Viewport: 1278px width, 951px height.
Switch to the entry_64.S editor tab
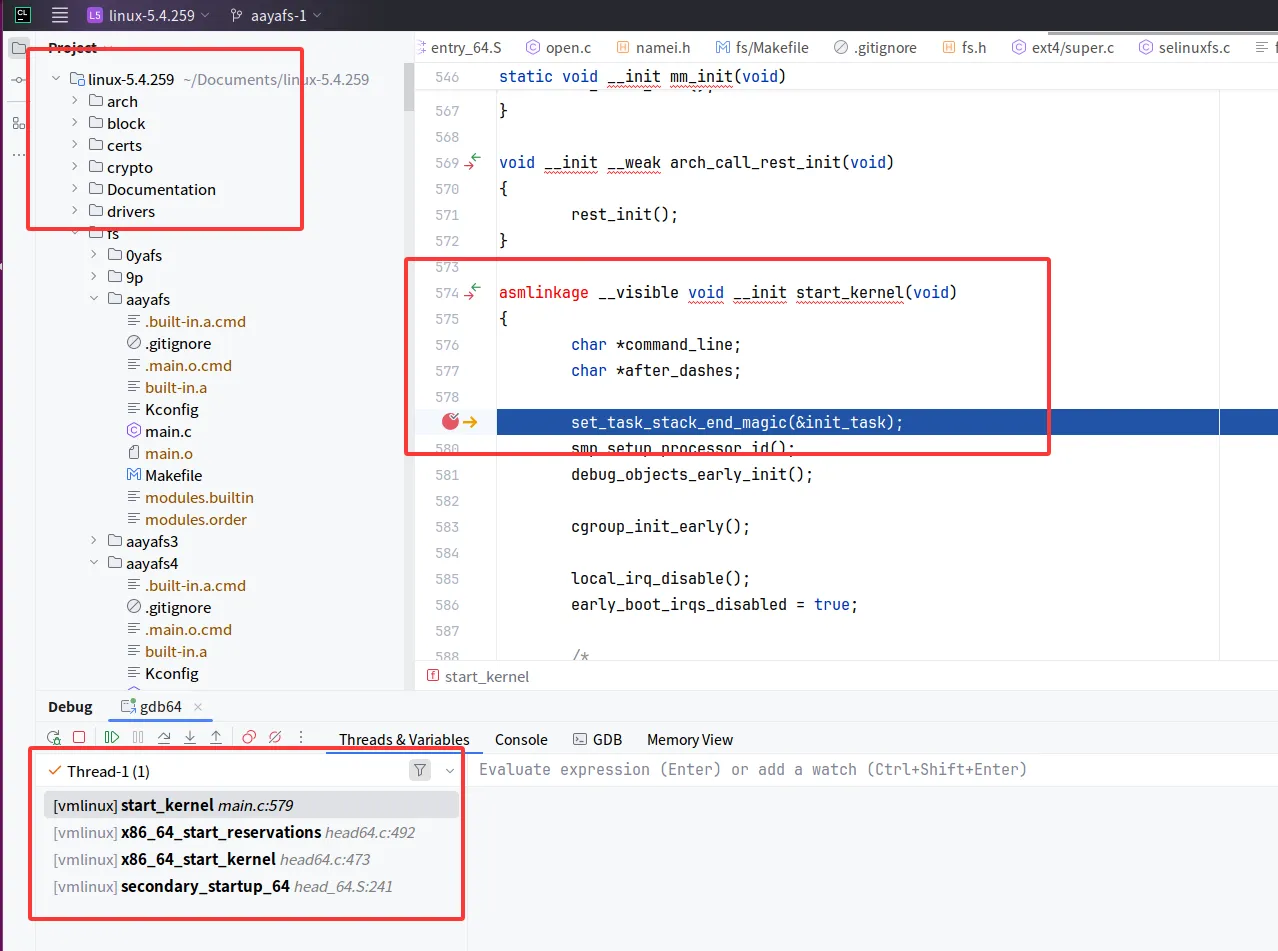(465, 47)
